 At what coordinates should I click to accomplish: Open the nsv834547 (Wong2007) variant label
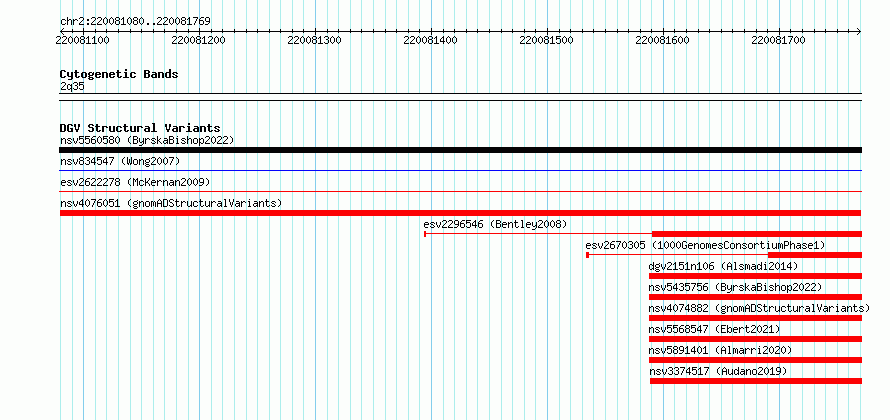tap(120, 161)
